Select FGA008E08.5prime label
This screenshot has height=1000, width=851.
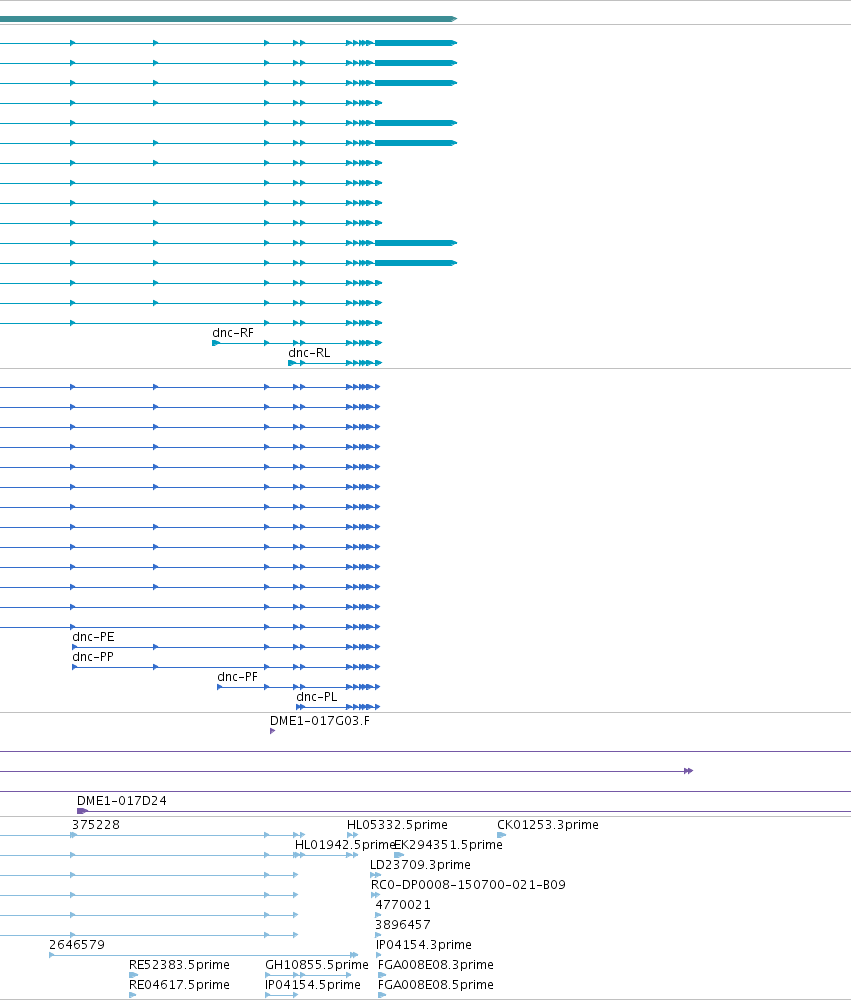[x=436, y=985]
